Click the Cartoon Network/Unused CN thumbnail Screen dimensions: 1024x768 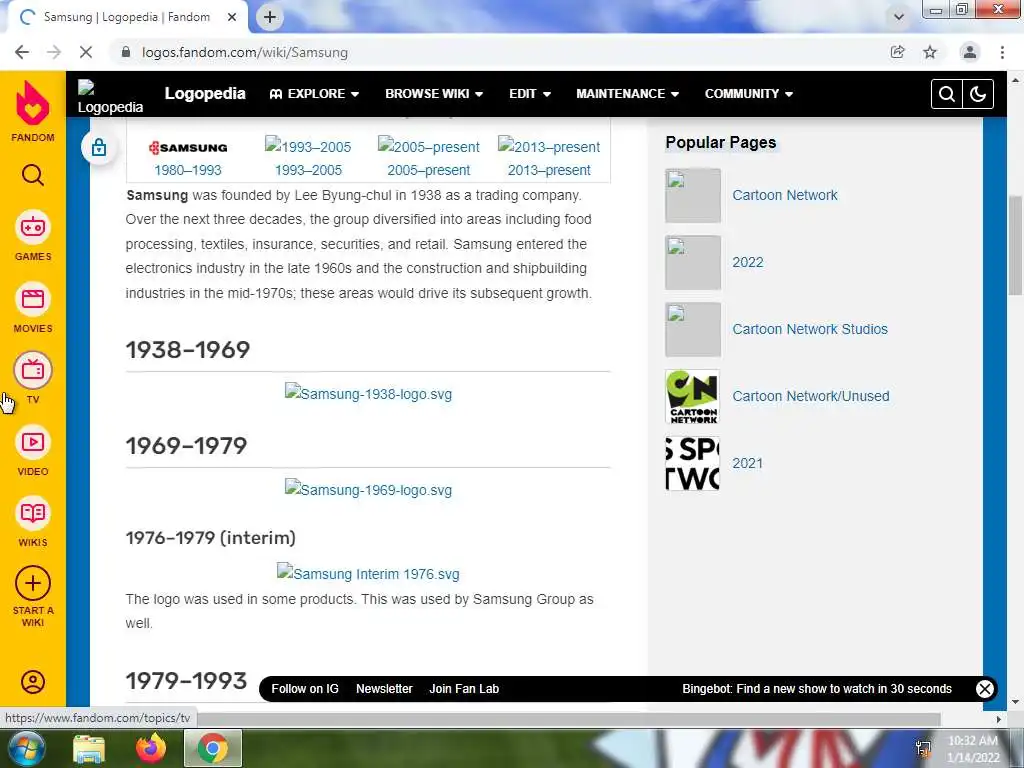pos(692,396)
